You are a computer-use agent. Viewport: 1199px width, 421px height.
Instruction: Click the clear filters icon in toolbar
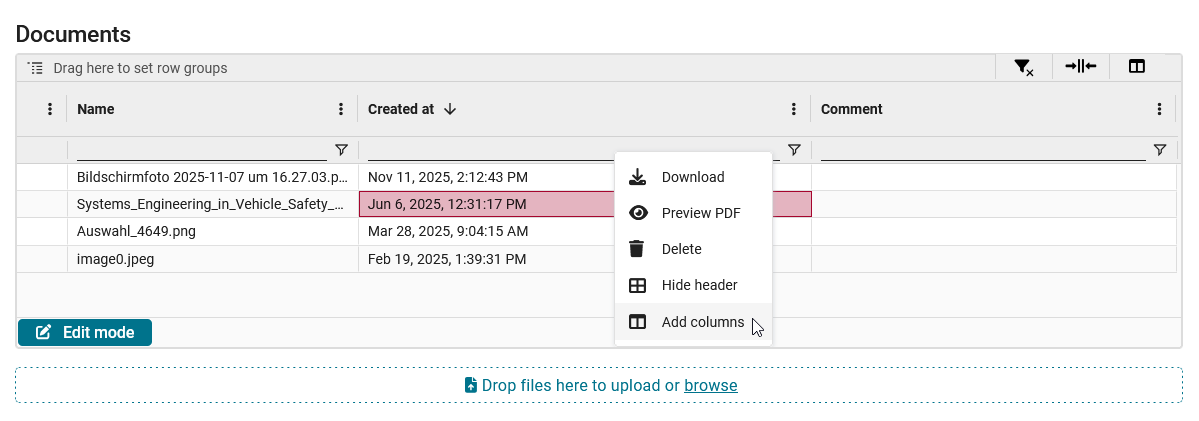tap(1023, 67)
